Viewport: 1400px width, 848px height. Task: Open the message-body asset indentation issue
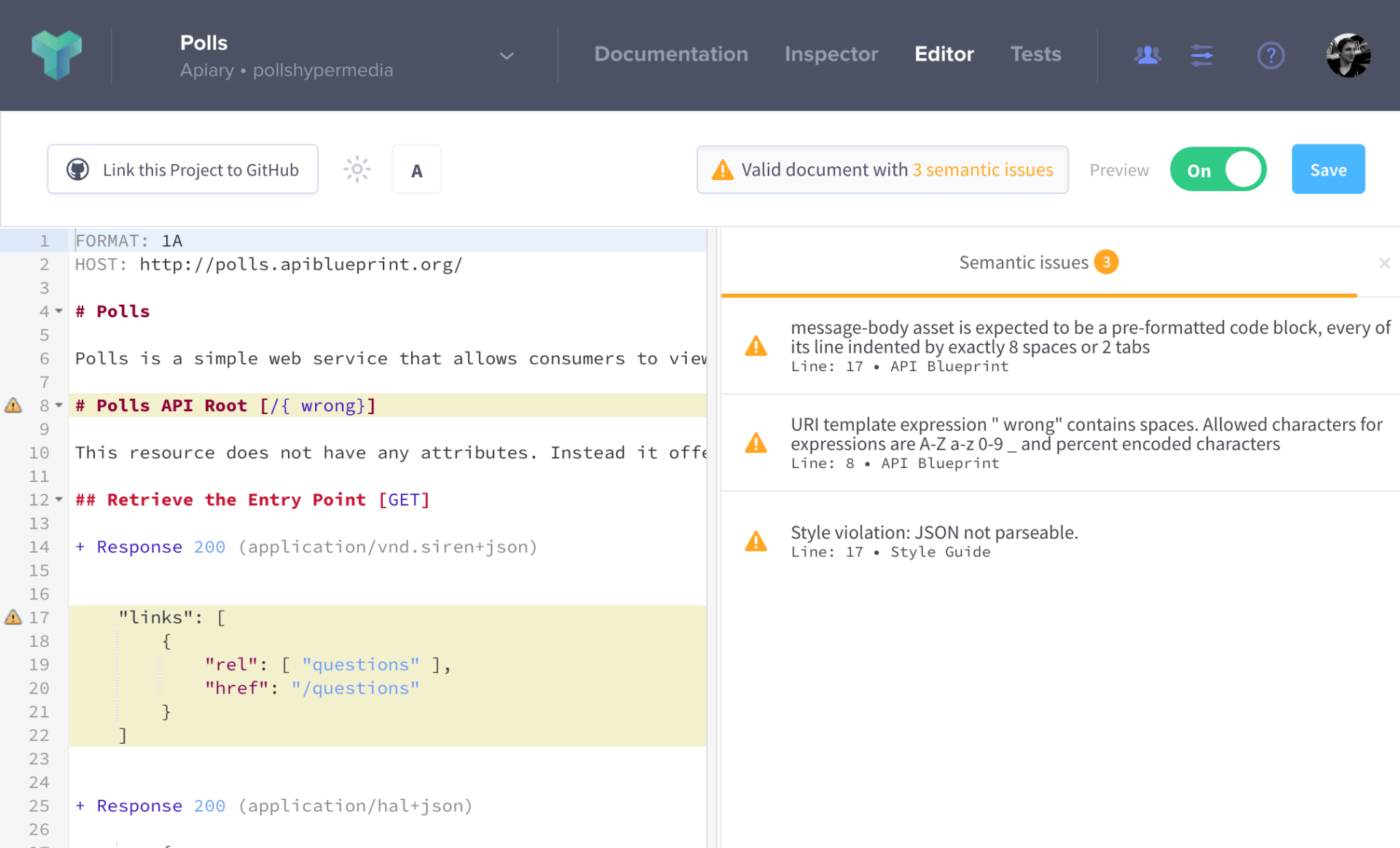pyautogui.click(x=1060, y=346)
